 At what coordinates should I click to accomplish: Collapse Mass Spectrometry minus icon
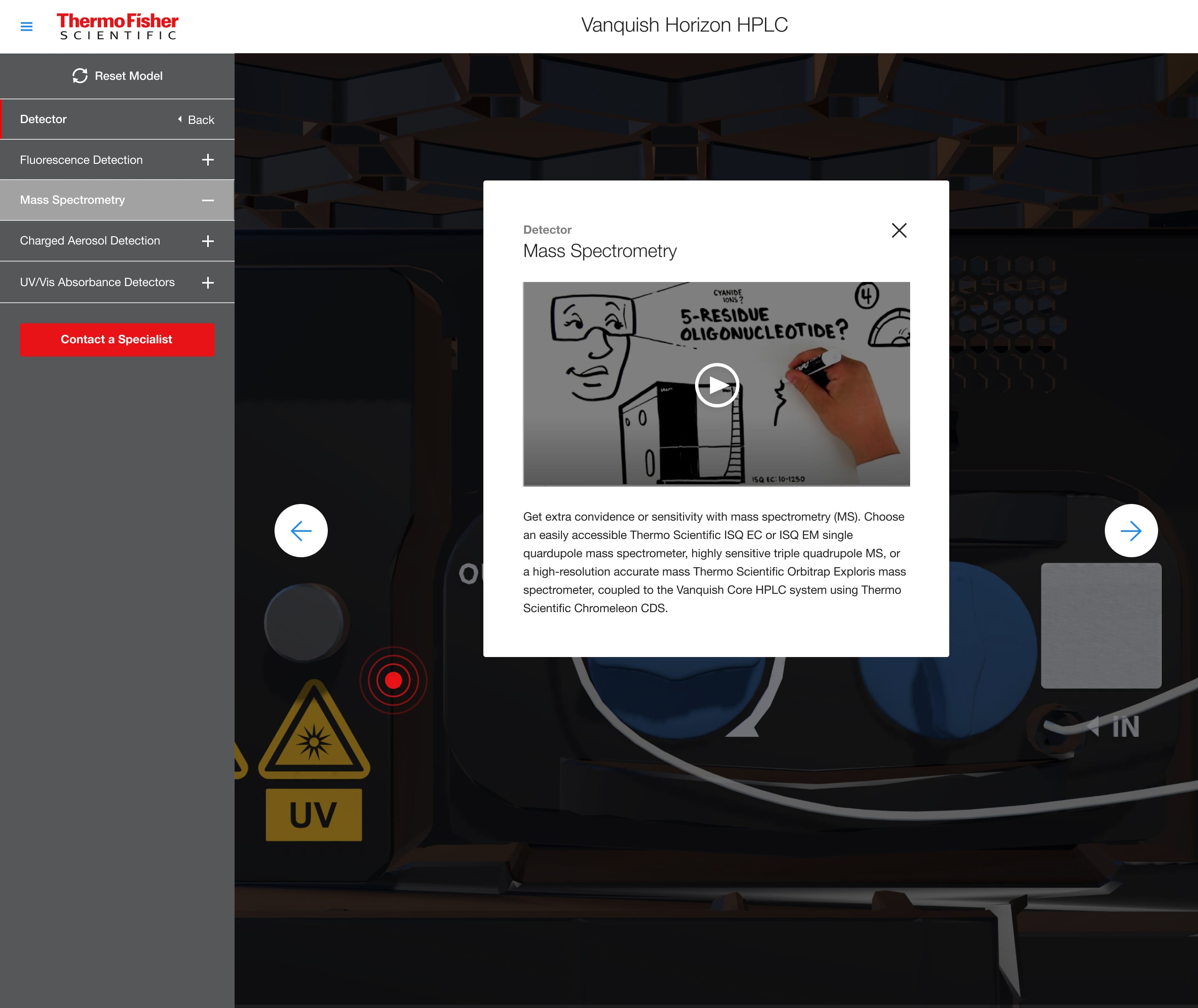click(x=208, y=200)
